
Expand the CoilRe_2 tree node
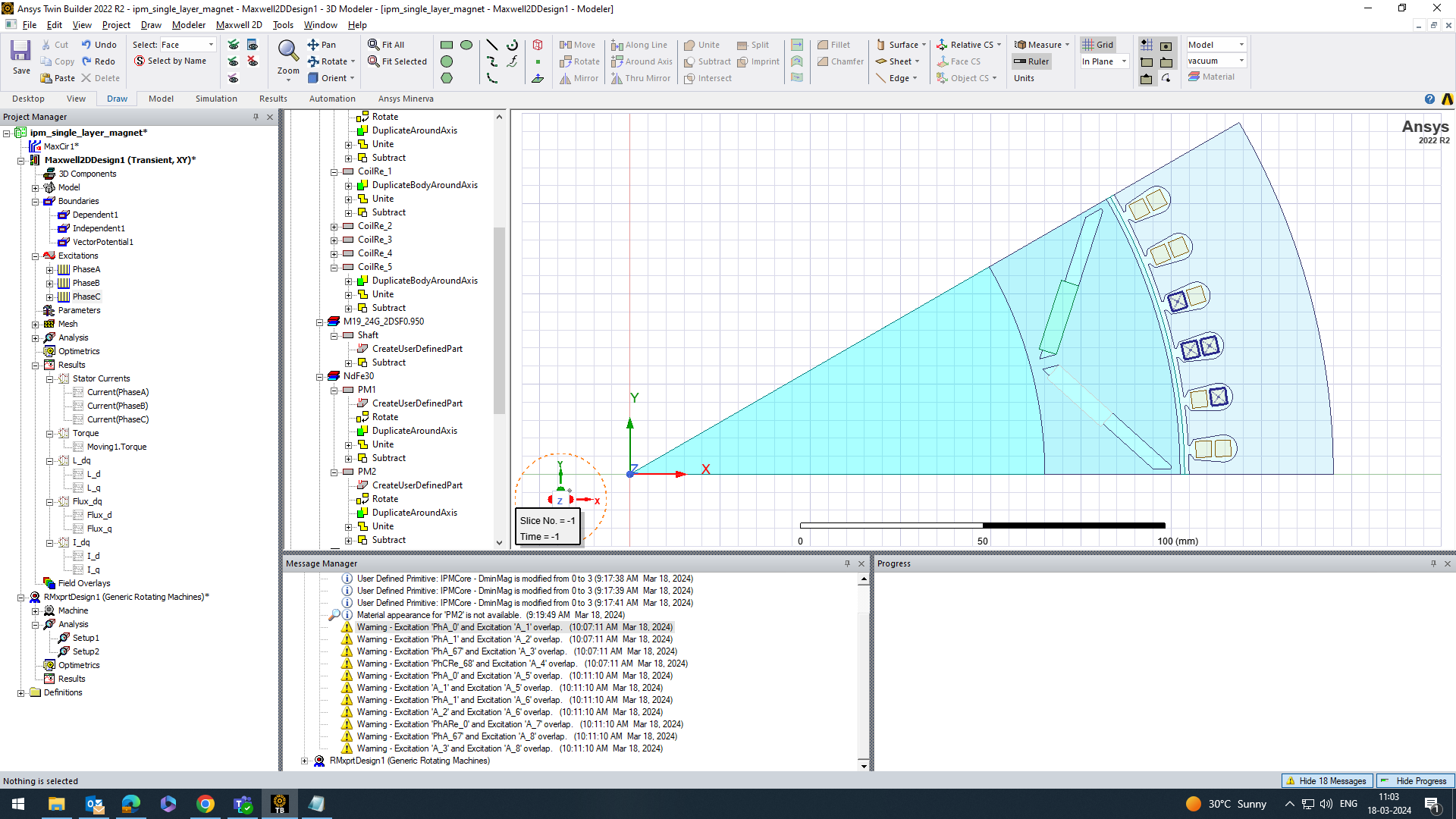(x=334, y=227)
